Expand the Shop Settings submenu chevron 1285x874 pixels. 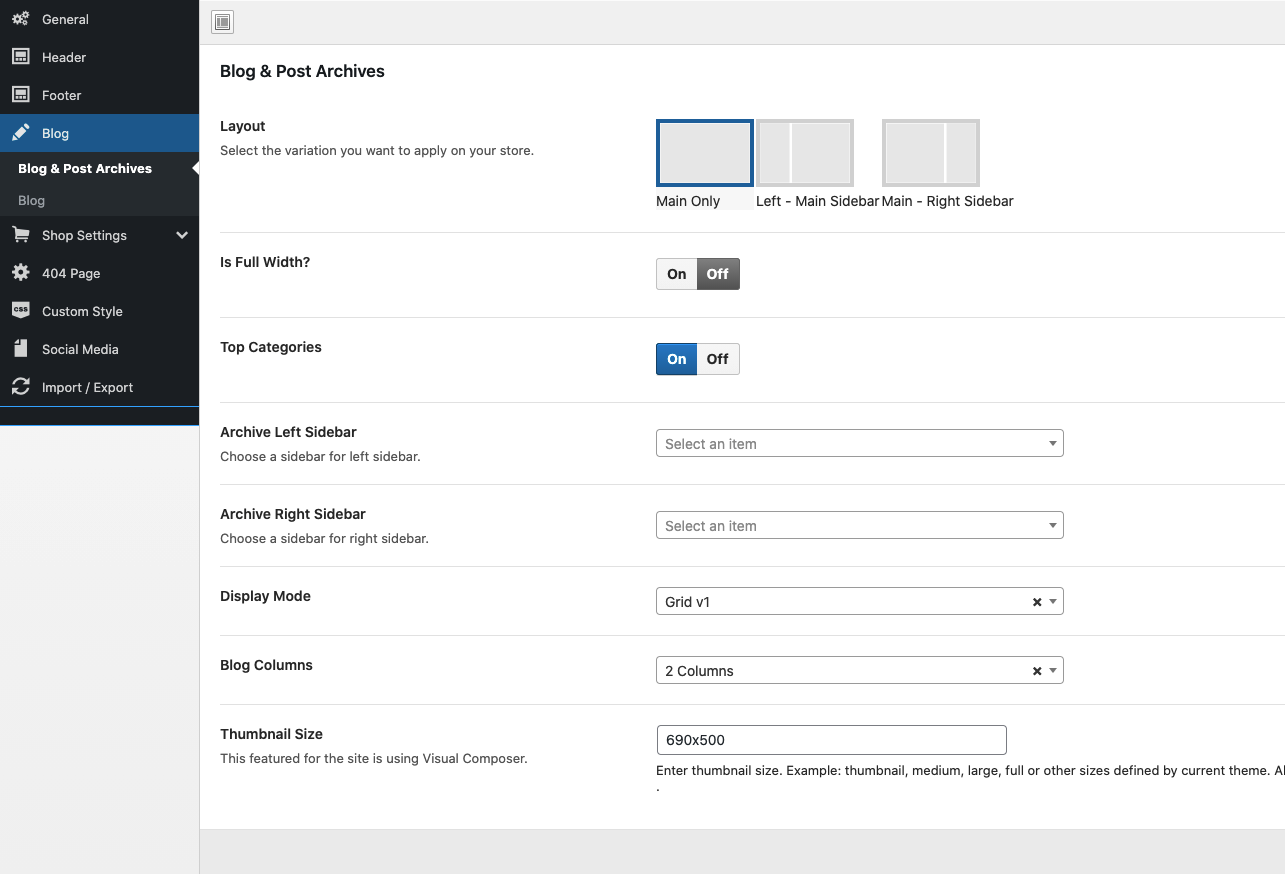pos(181,235)
